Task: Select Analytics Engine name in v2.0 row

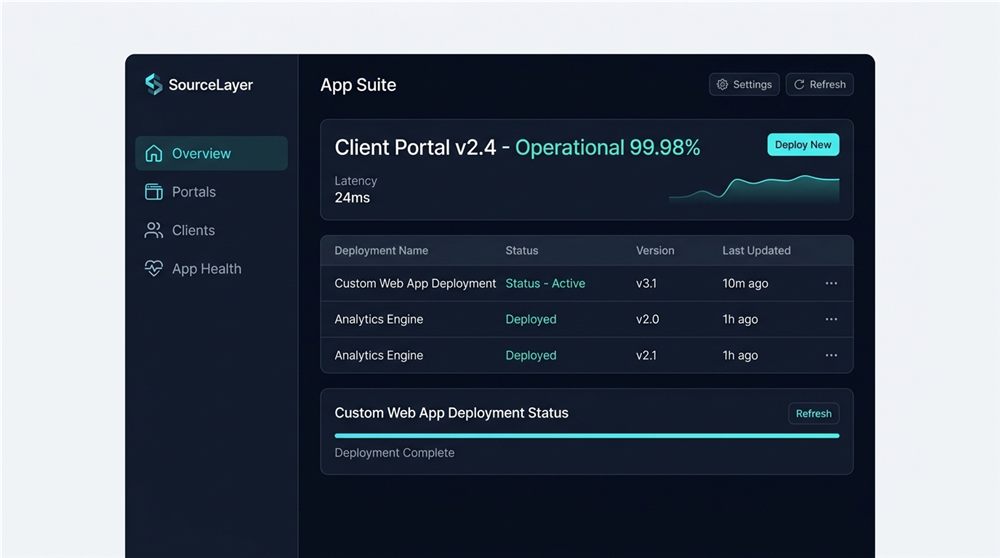Action: (379, 319)
